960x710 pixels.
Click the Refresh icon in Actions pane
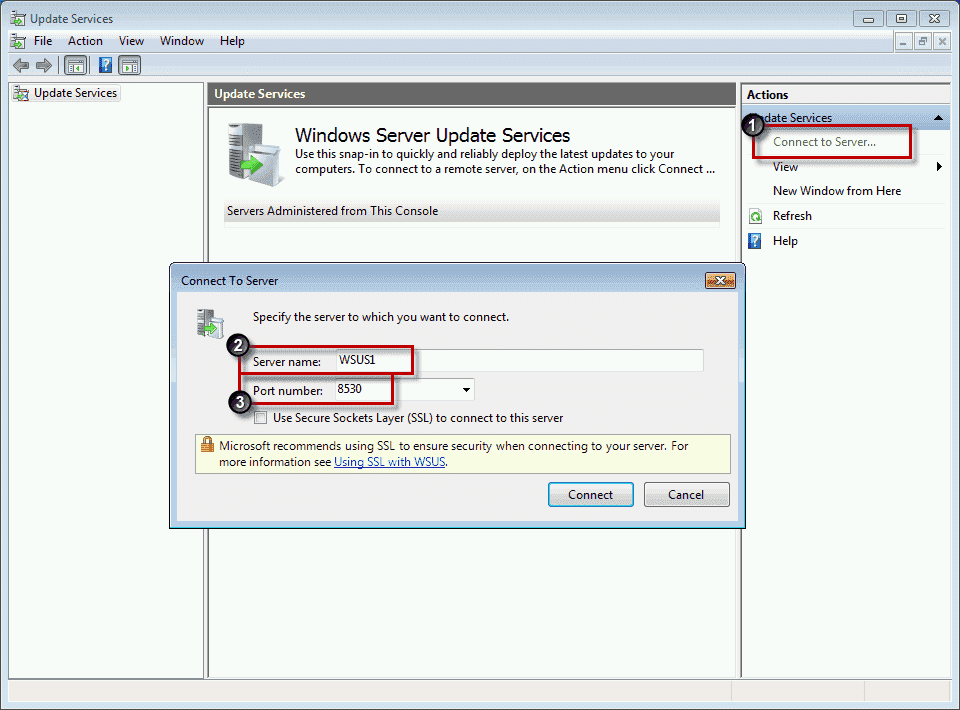pyautogui.click(x=754, y=215)
